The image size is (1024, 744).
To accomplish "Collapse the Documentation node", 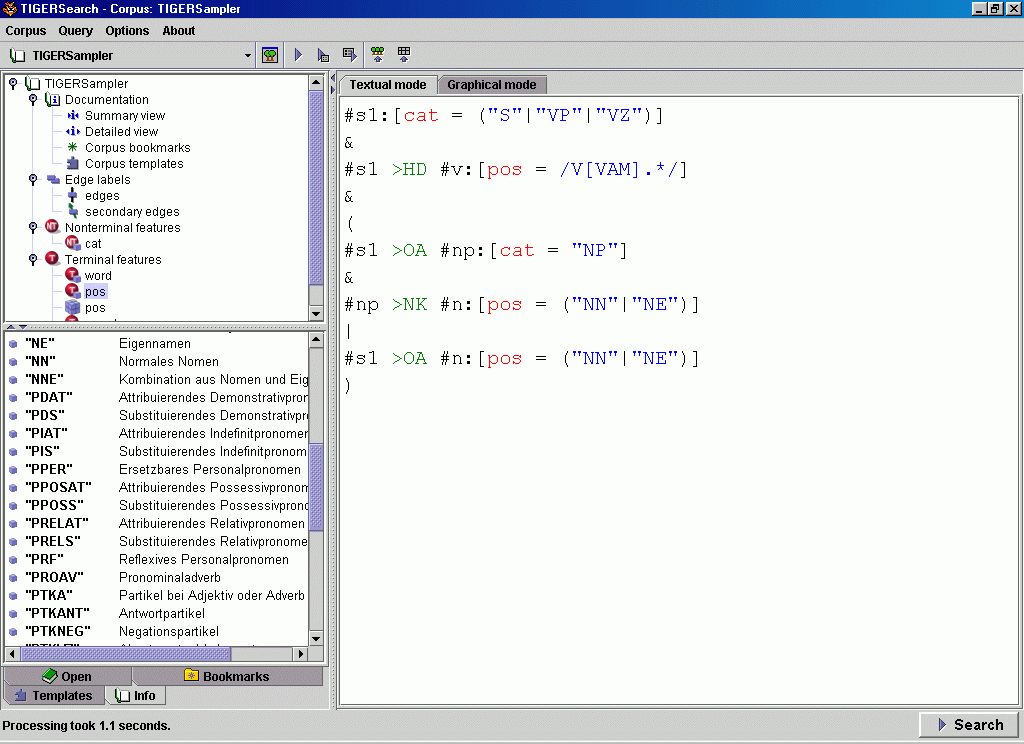I will pos(33,99).
